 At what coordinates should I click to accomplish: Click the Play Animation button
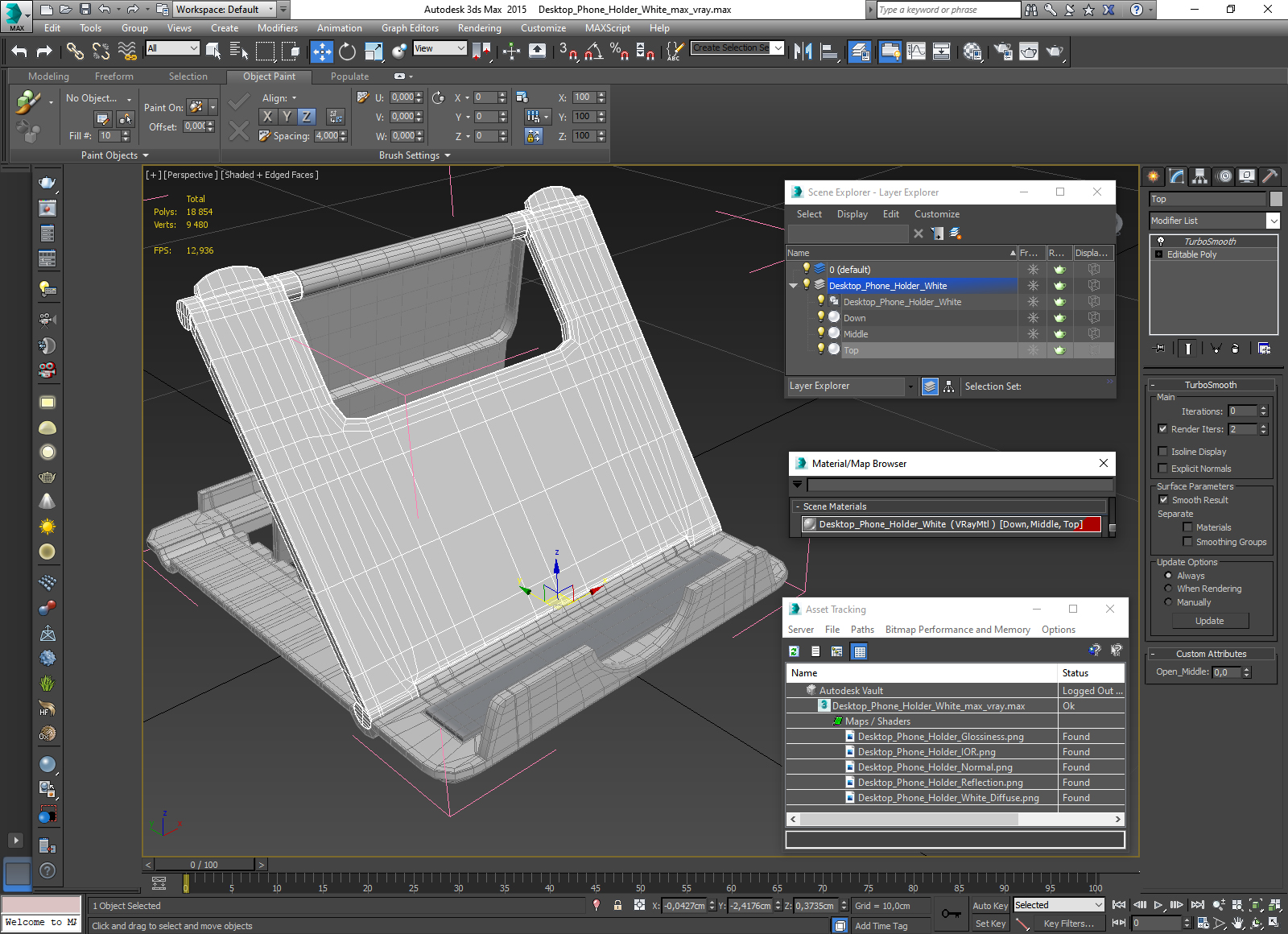(x=1158, y=905)
